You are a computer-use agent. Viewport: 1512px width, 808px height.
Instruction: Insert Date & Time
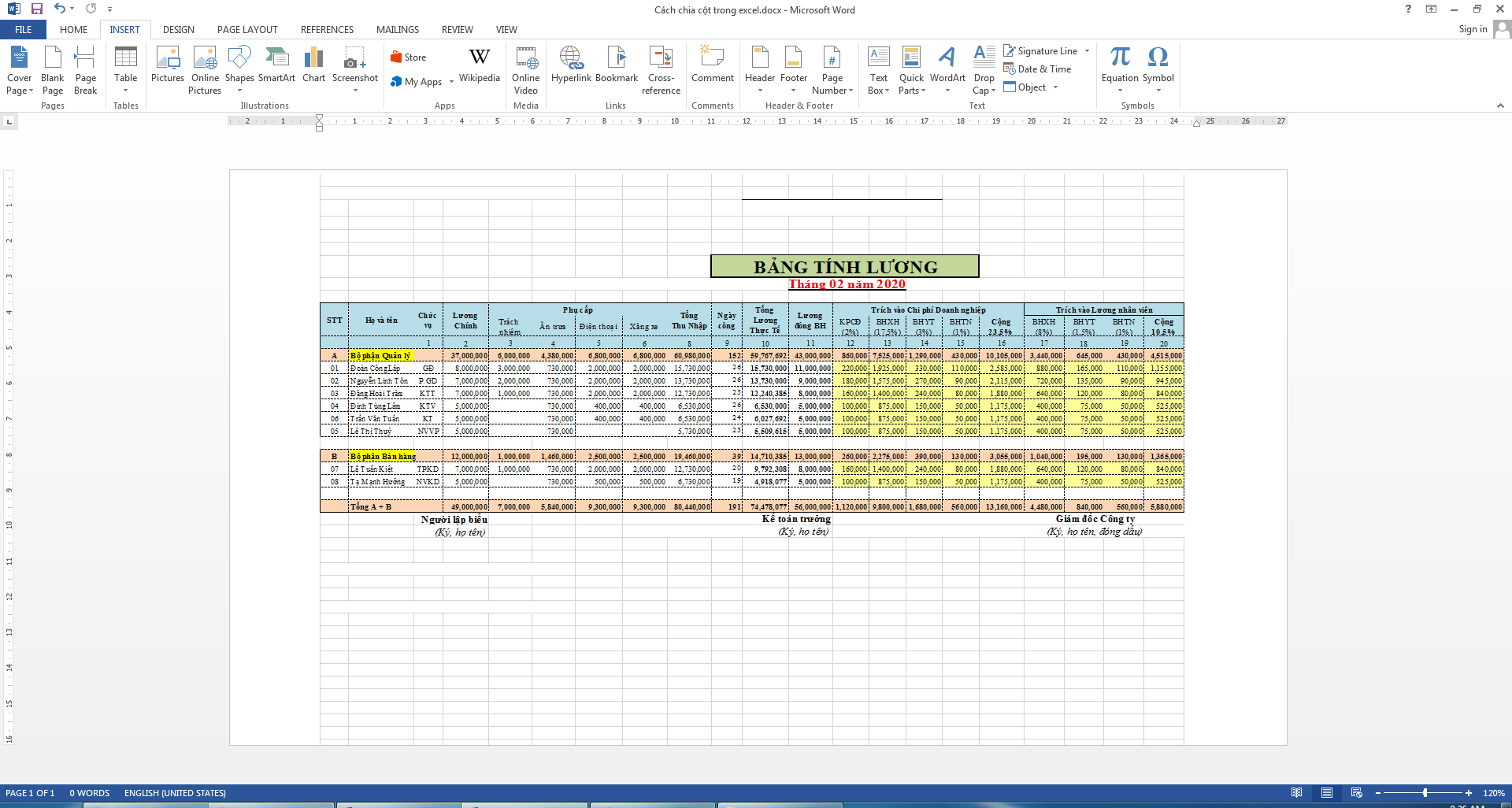[1037, 69]
